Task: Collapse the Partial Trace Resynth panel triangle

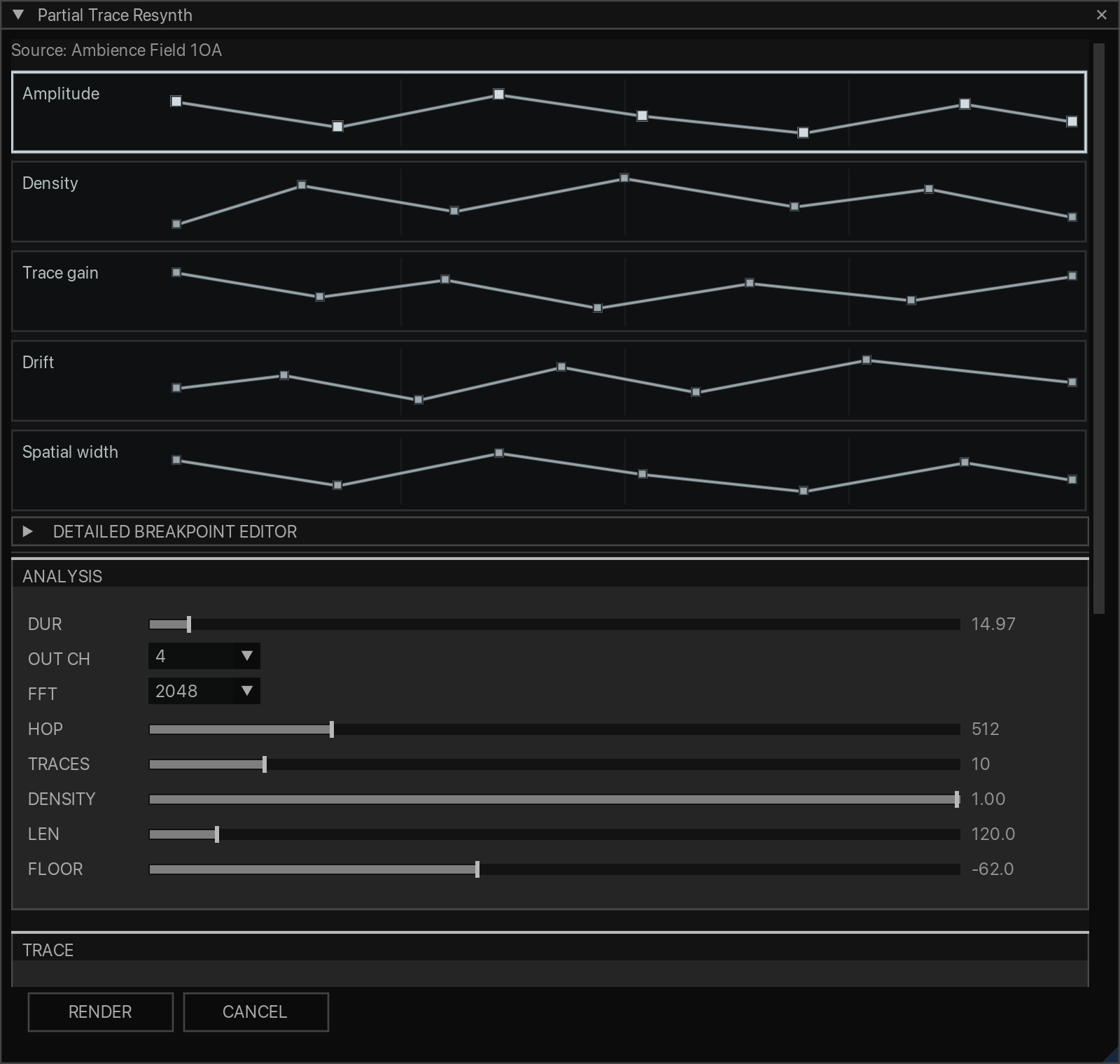Action: (x=18, y=15)
